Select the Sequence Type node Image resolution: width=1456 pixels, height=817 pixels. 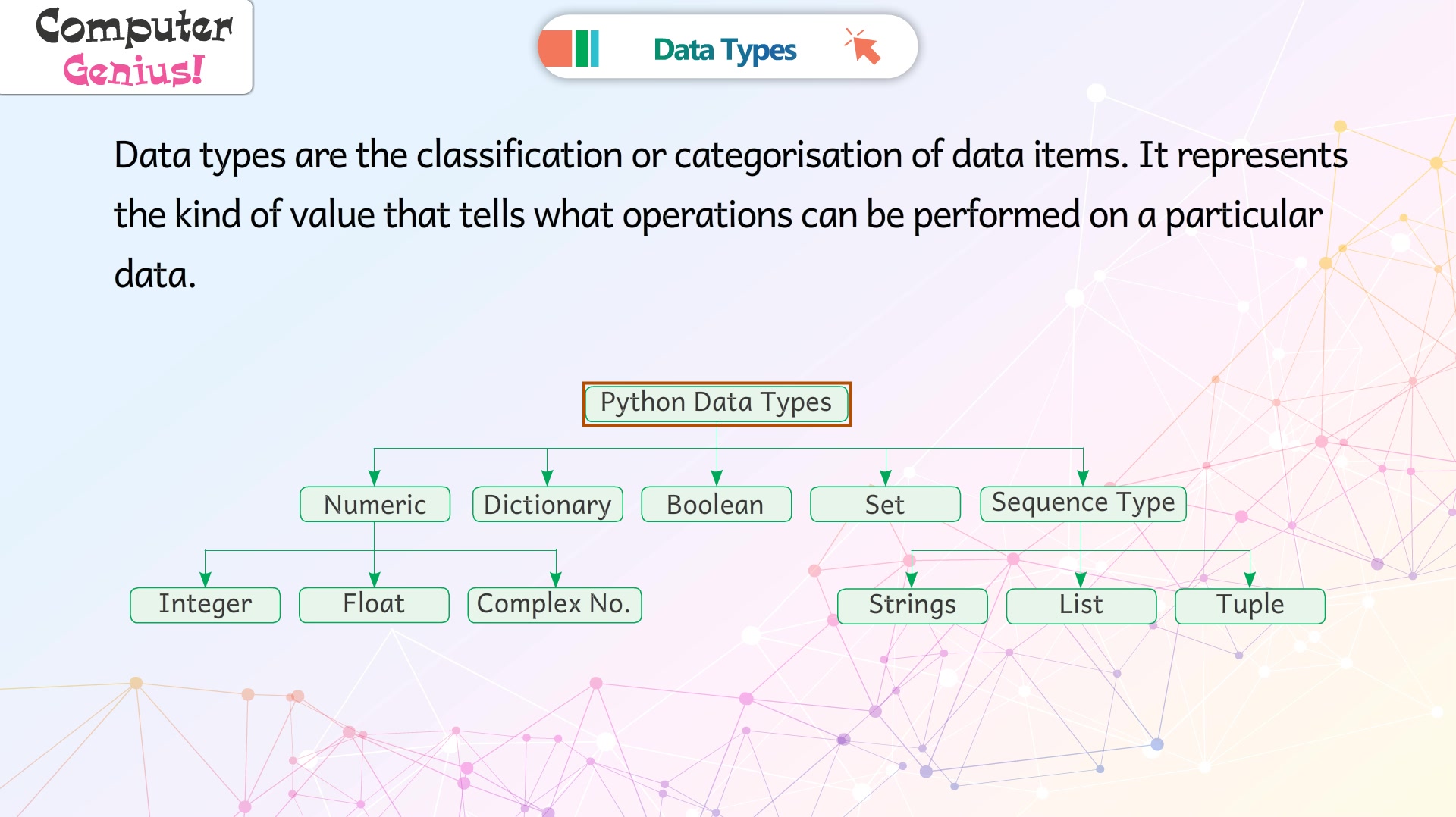[x=1083, y=503]
